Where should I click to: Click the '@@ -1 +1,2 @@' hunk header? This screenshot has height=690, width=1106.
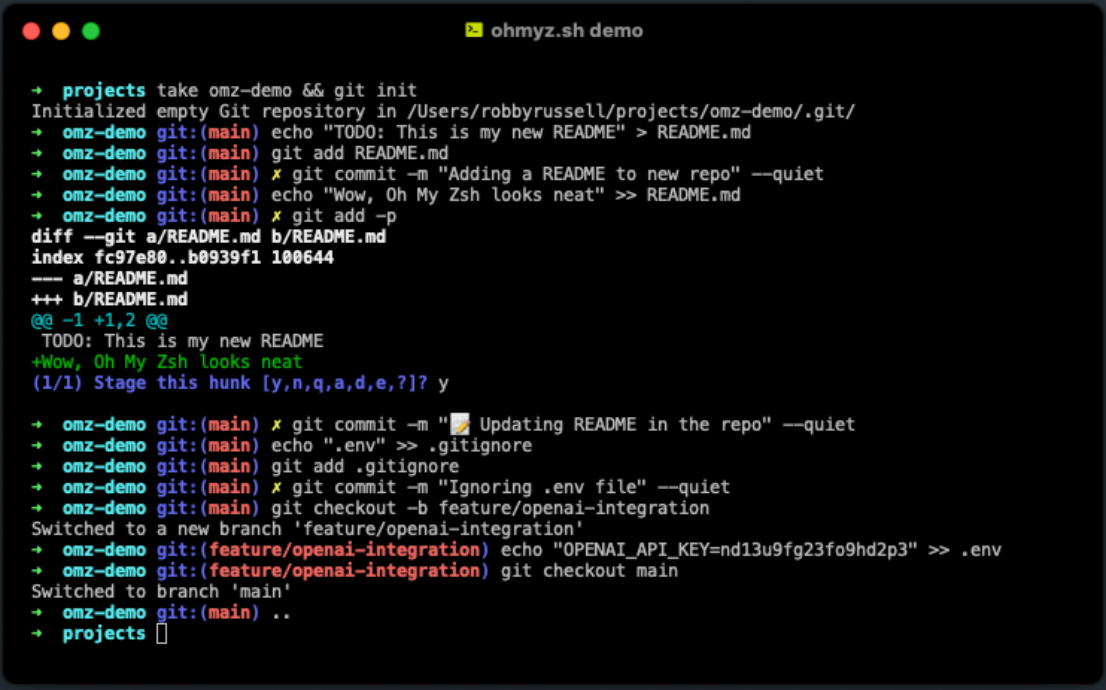coord(99,320)
